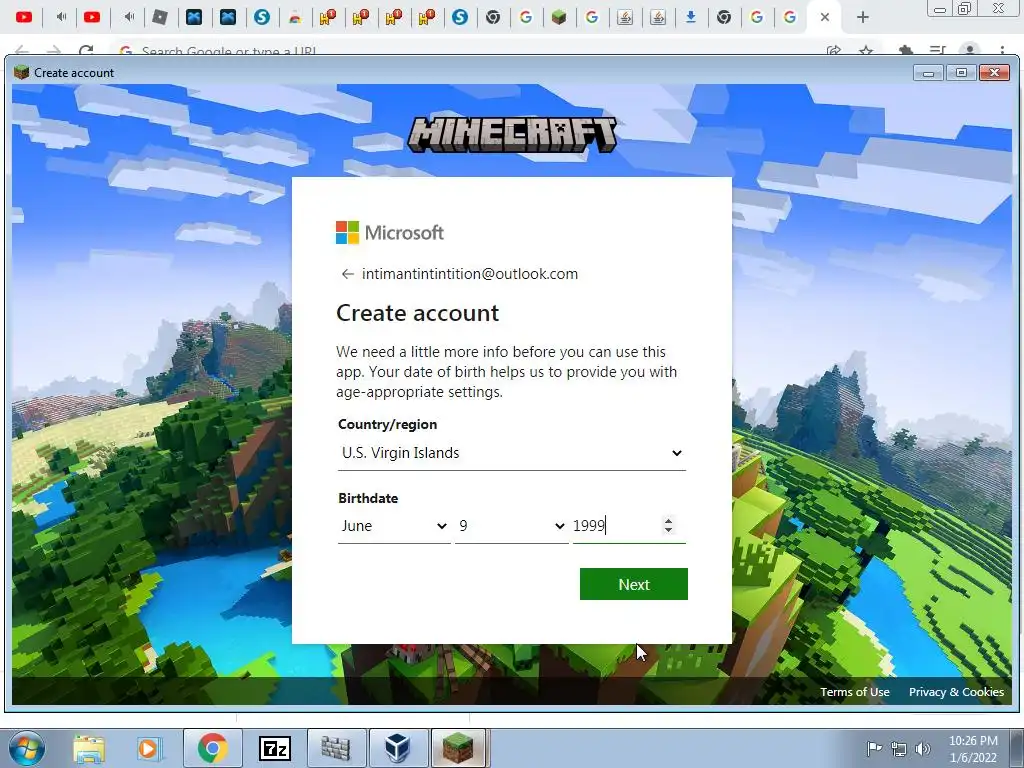Open the Chrome three-dot menu
The image size is (1024, 768).
click(x=1002, y=51)
